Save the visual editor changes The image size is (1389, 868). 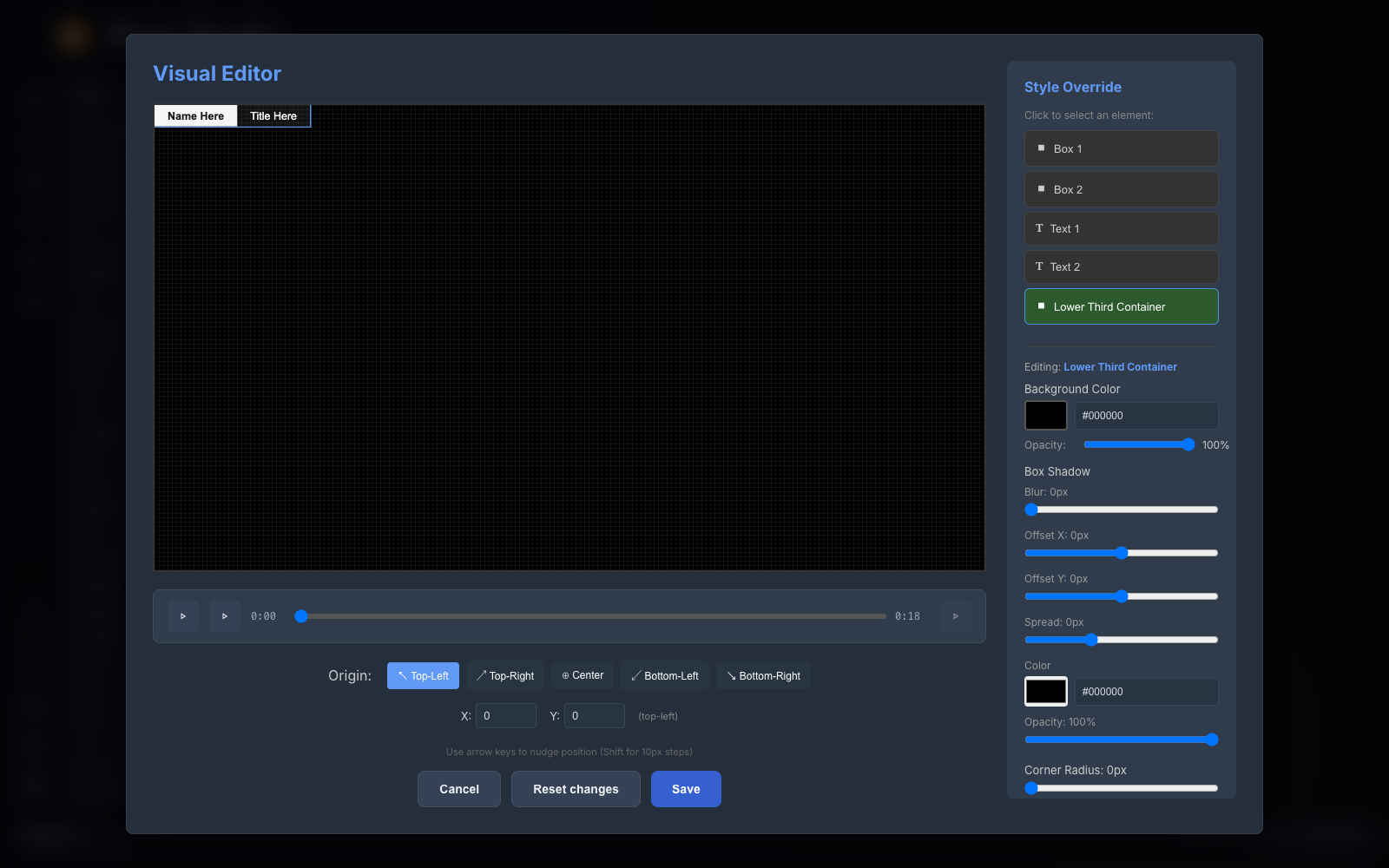click(x=686, y=789)
